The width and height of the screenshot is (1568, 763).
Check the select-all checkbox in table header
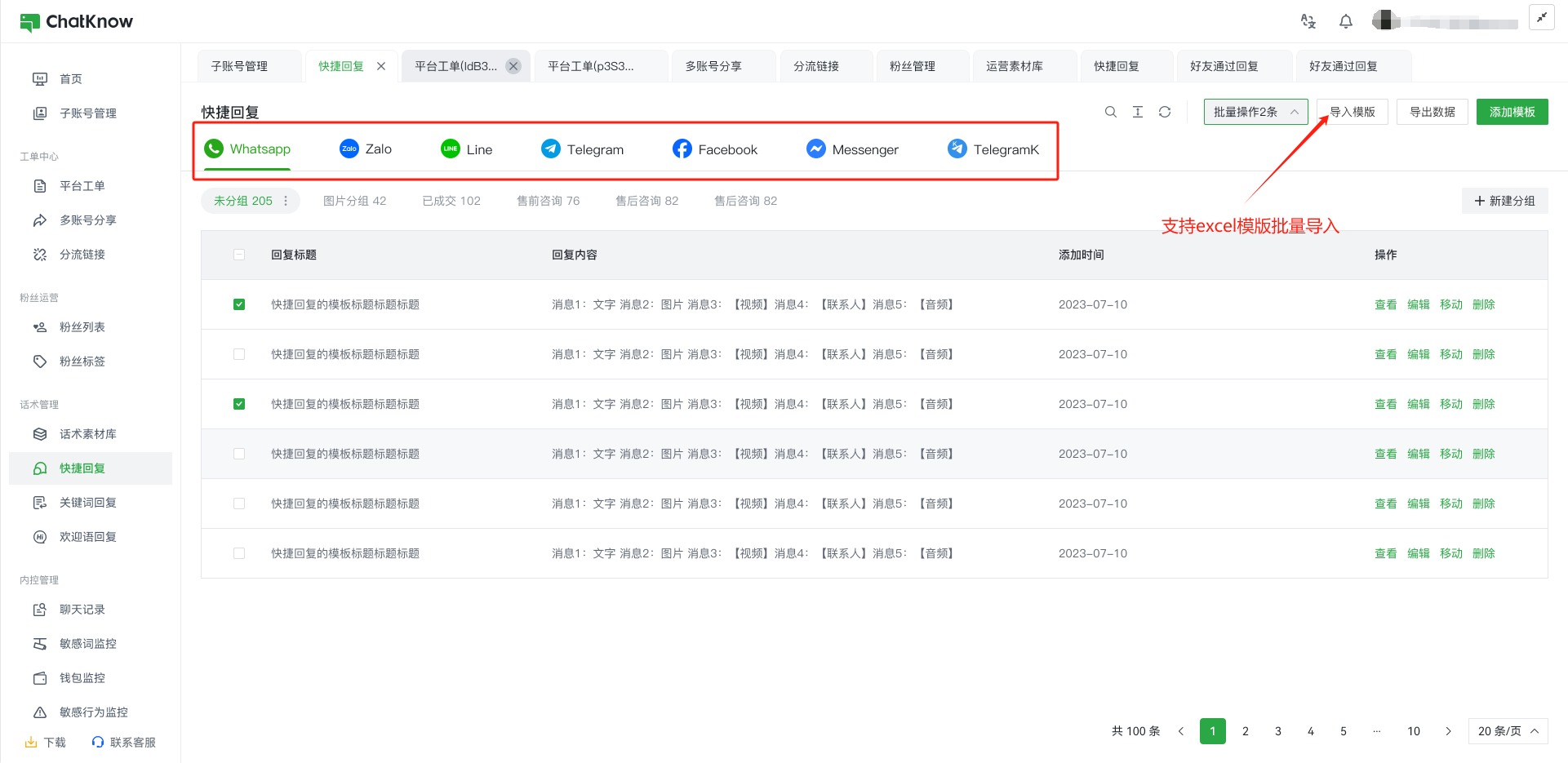239,255
